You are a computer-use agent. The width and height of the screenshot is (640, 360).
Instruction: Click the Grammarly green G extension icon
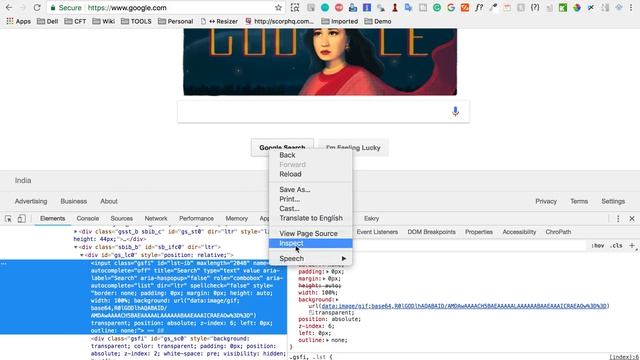coord(437,7)
